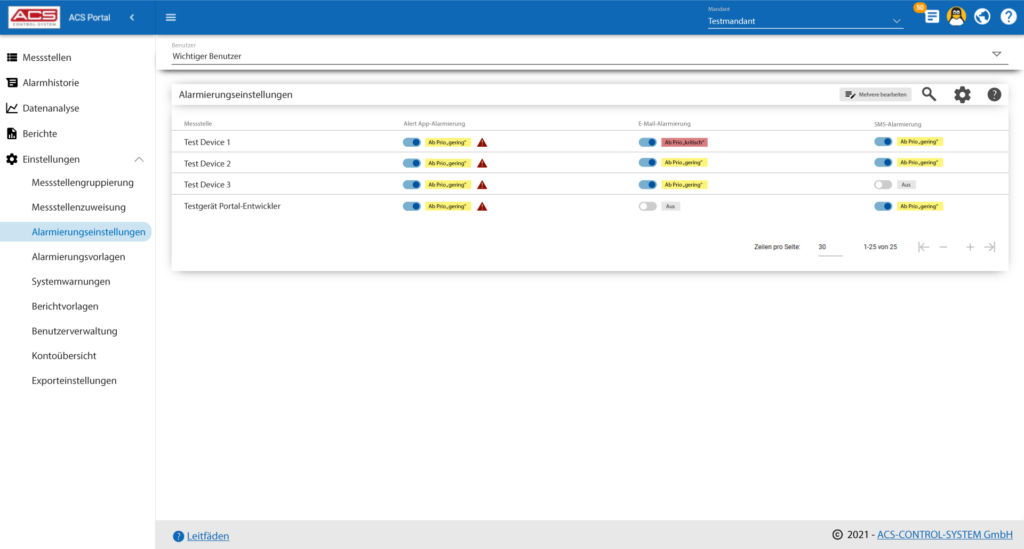Open Berichtvorlagen settings page
The image size is (1024, 549).
tap(65, 307)
